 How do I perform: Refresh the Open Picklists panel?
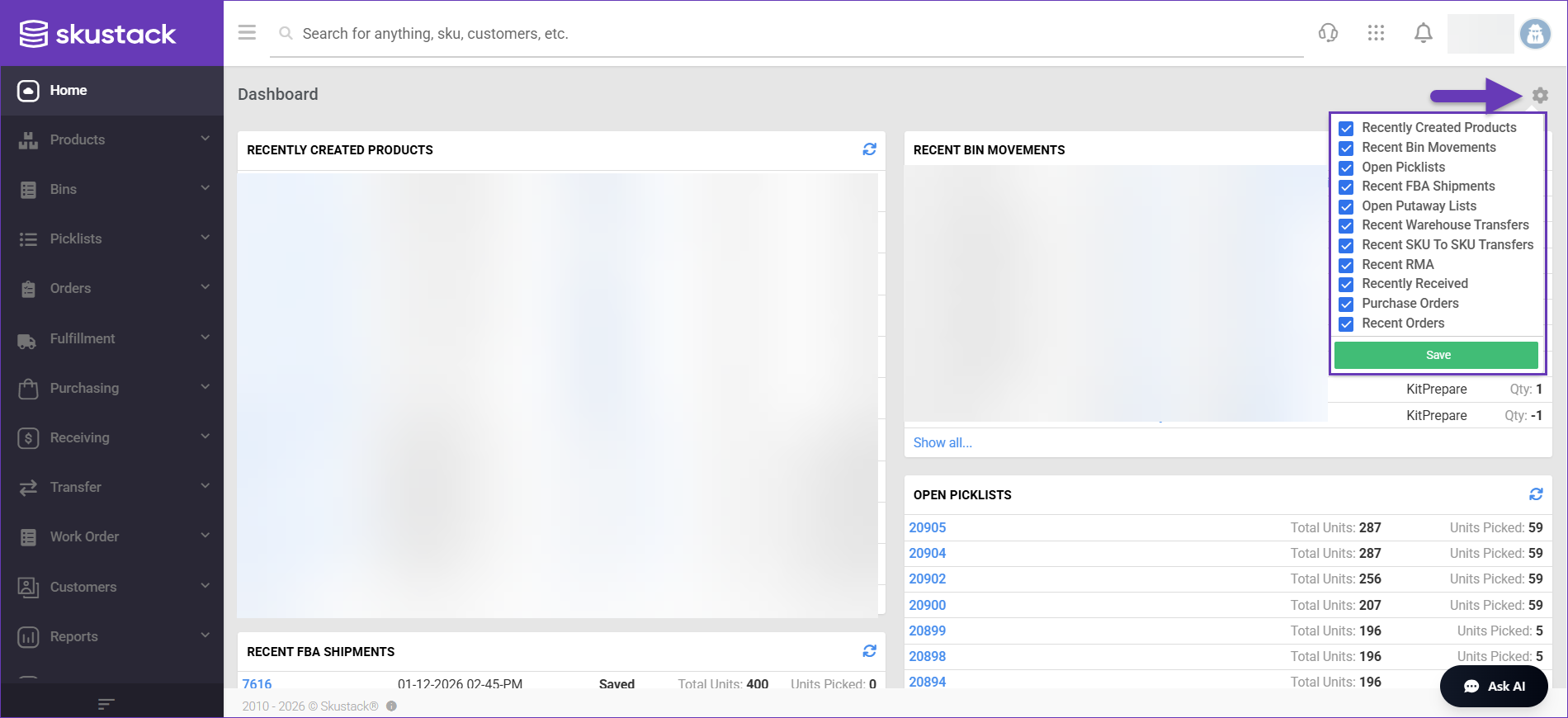point(1536,494)
